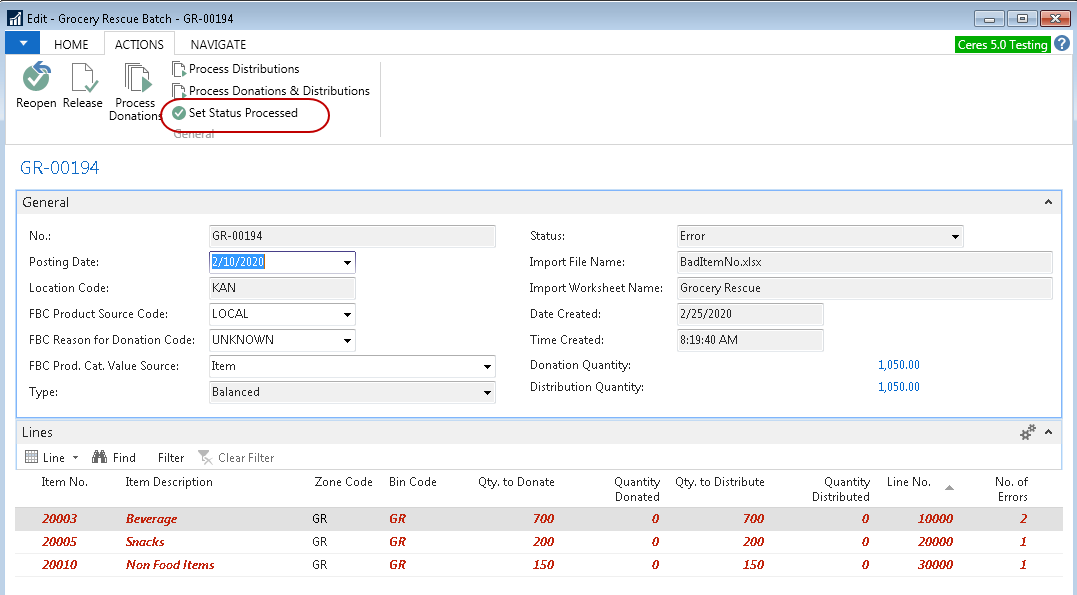Choose Process Donations & Distributions

(x=278, y=91)
